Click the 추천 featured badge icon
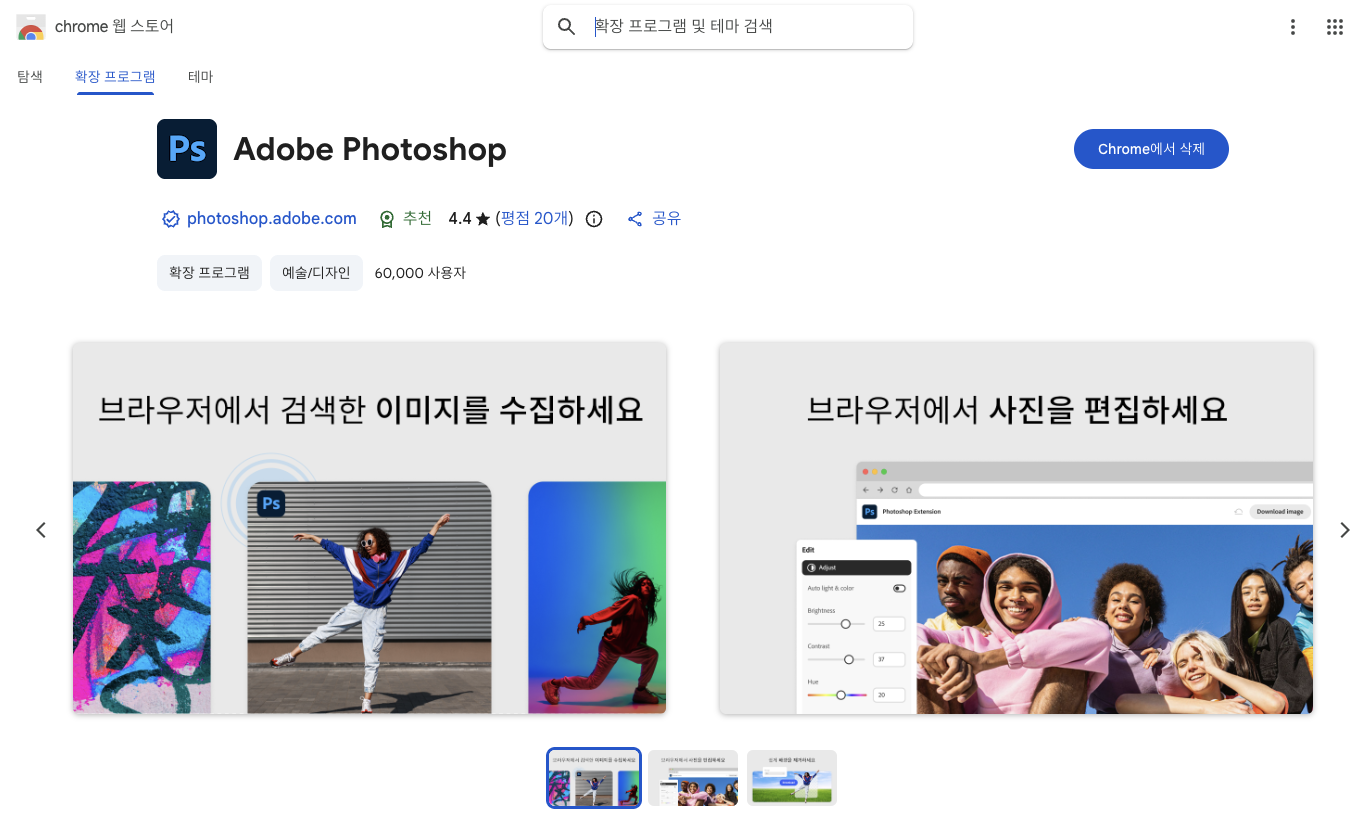Image resolution: width=1361 pixels, height=840 pixels. [387, 219]
